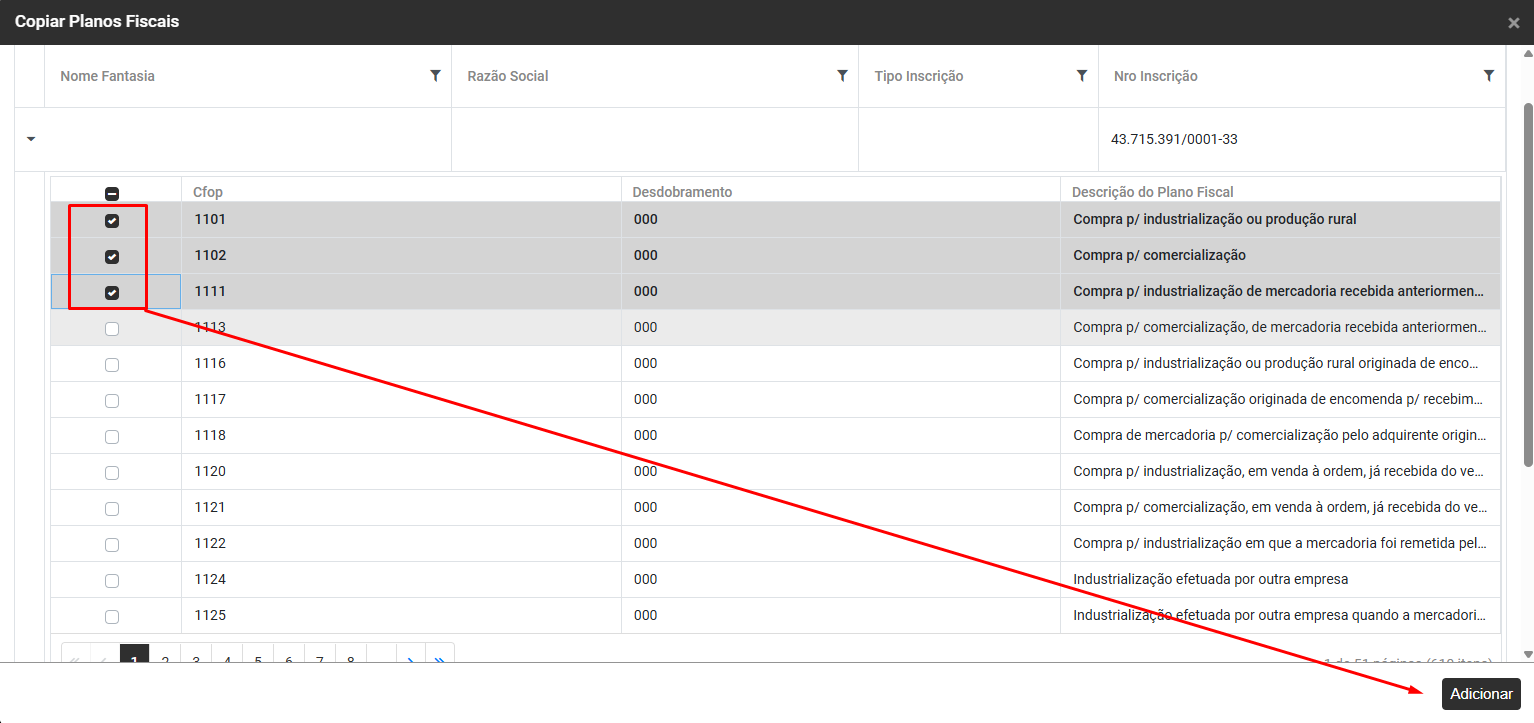Select the Compra p/ comercialização row
Image resolution: width=1534 pixels, height=723 pixels.
[x=1159, y=255]
